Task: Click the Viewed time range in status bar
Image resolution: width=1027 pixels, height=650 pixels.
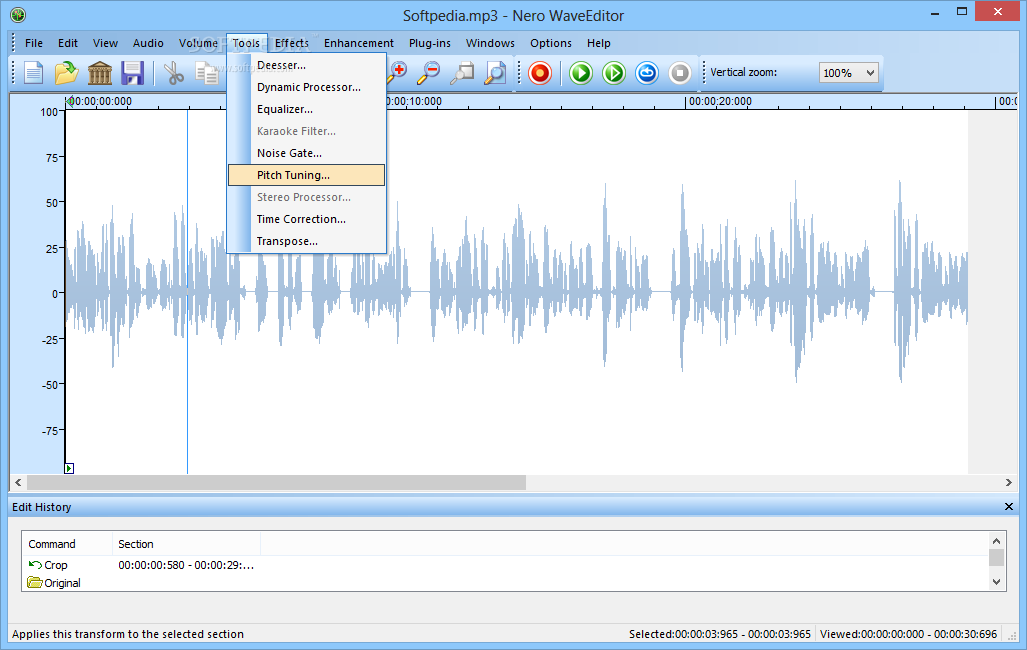Action: 908,634
